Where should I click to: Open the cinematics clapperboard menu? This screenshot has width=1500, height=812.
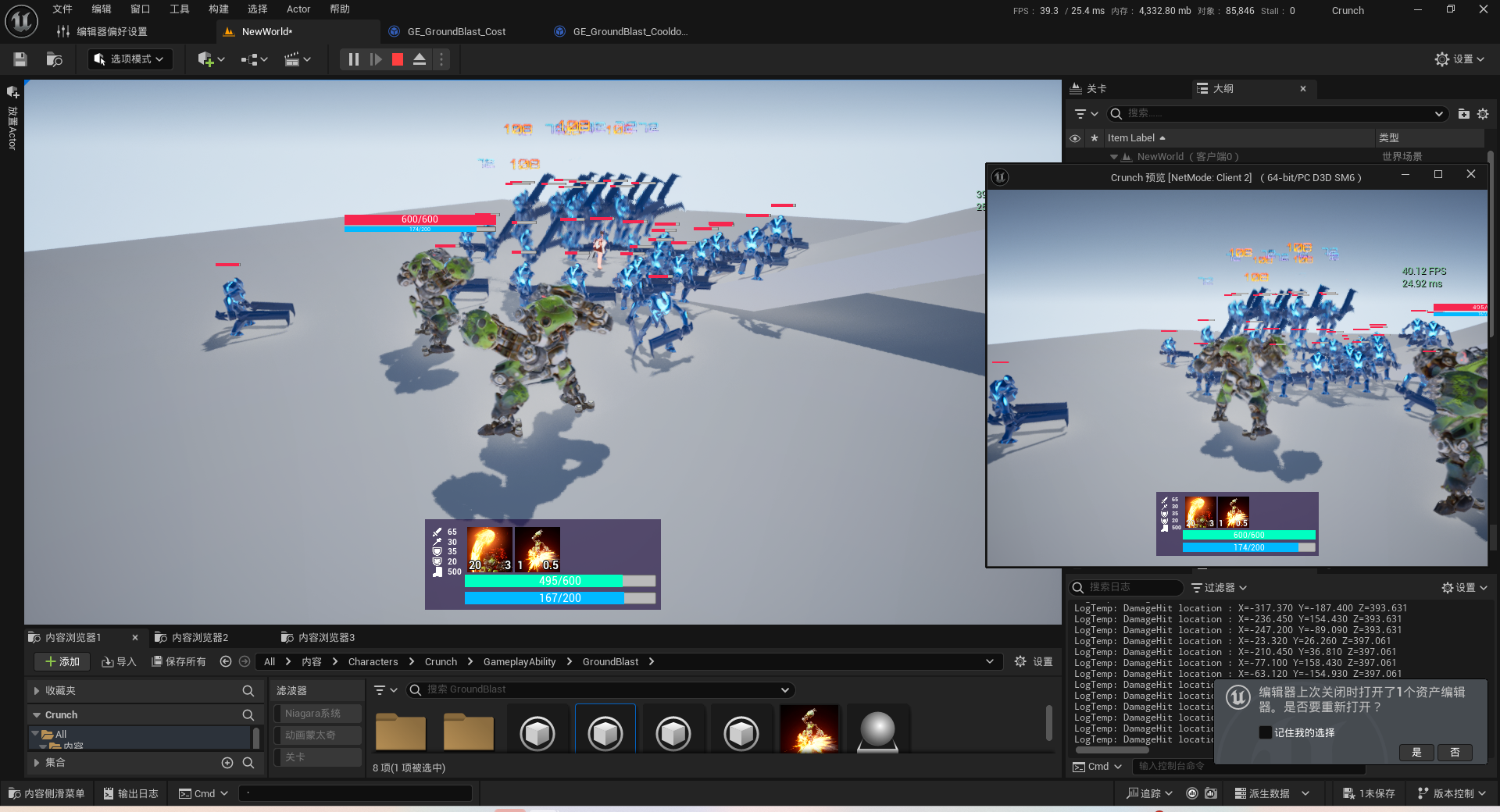pos(298,59)
